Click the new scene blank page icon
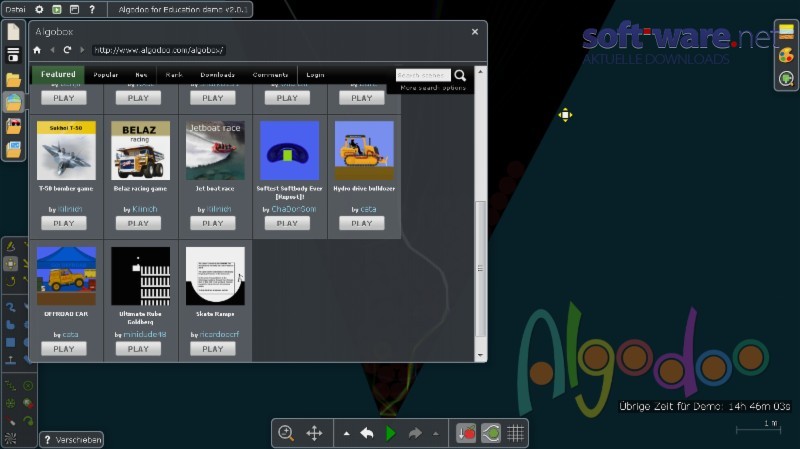 pyautogui.click(x=13, y=32)
